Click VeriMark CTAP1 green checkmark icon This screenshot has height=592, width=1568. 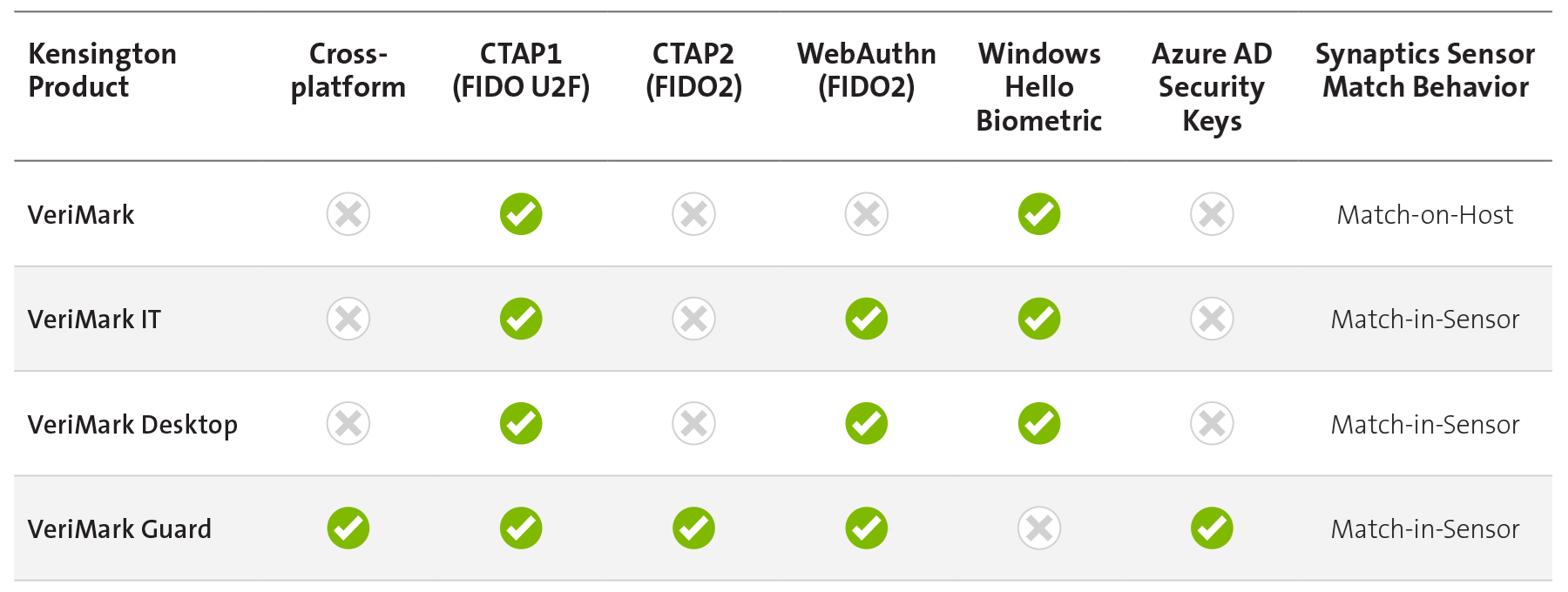click(x=521, y=214)
